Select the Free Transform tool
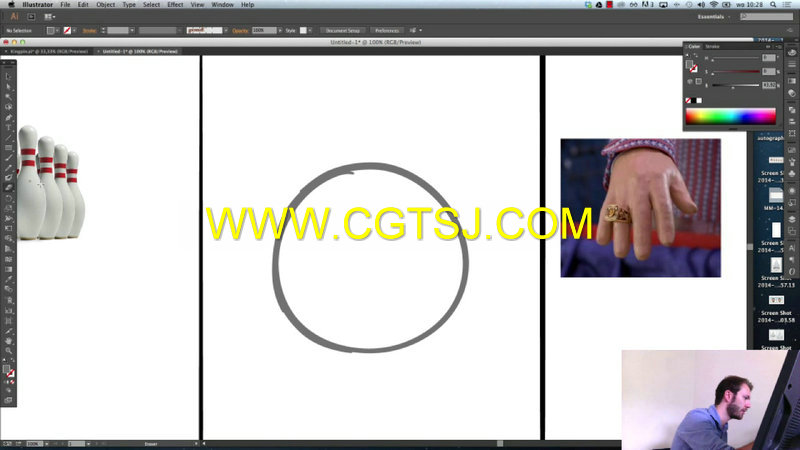Viewport: 800px width, 450px height. point(8,229)
